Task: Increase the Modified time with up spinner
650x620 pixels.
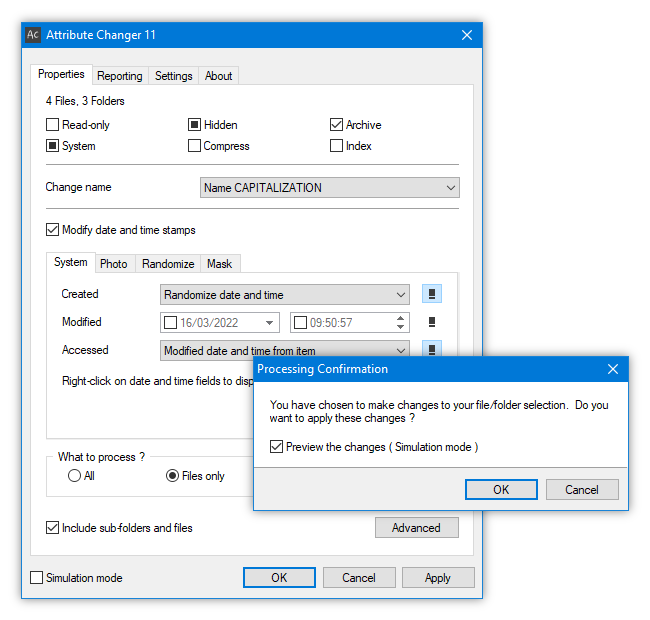Action: pos(400,318)
